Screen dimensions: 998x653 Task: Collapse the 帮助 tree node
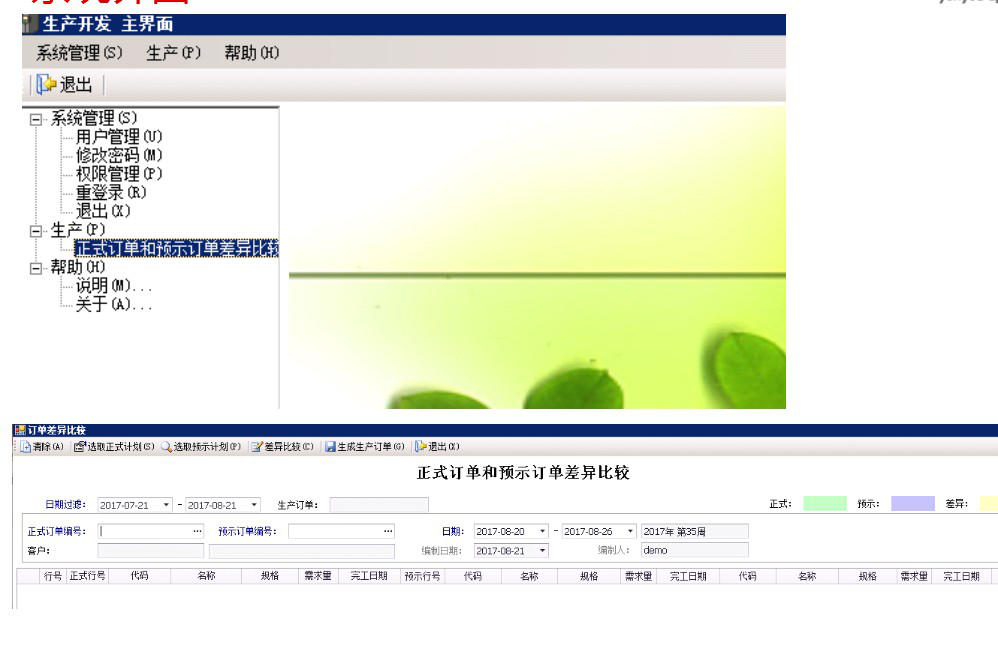coord(37,268)
